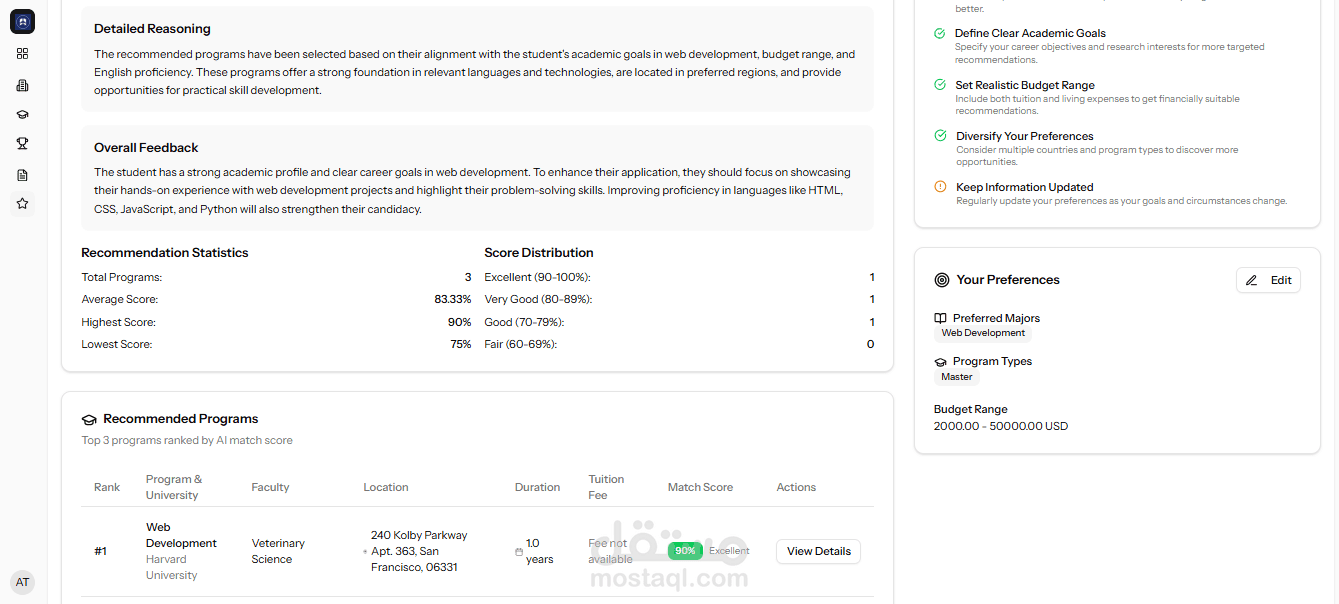Open the programs graduation cap icon
The image size is (1339, 604).
coord(22,115)
